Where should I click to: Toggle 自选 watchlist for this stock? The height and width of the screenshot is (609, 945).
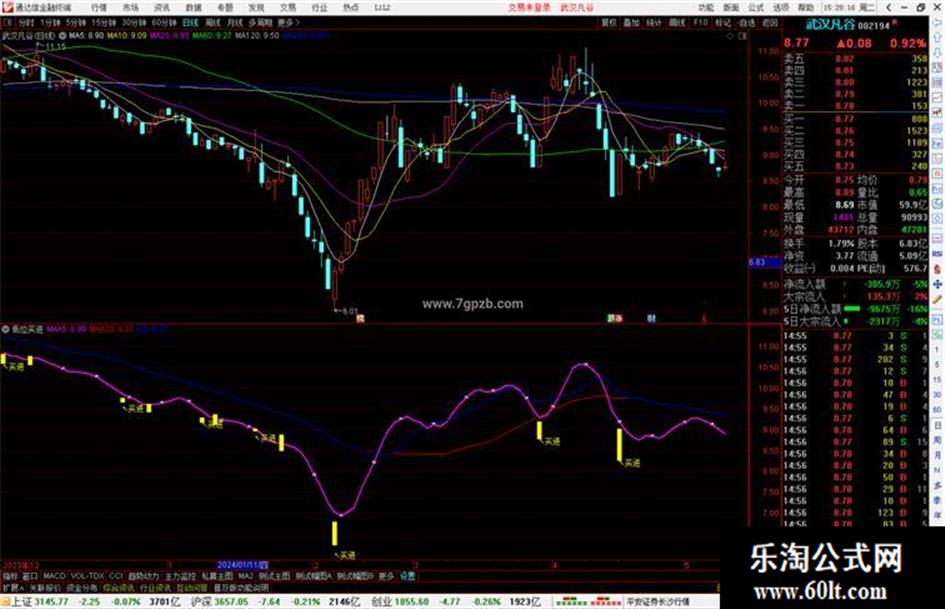(x=746, y=23)
